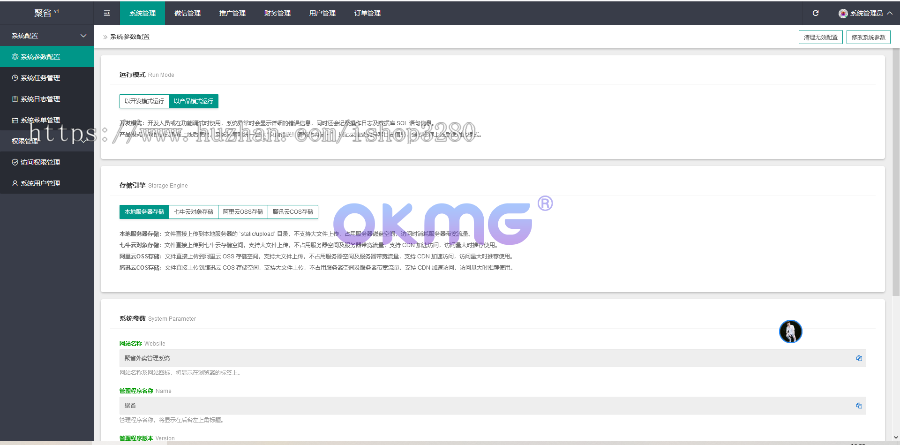Select 访问权限管理 in the sidebar
Viewport: 900px width, 445px height.
[x=47, y=162]
